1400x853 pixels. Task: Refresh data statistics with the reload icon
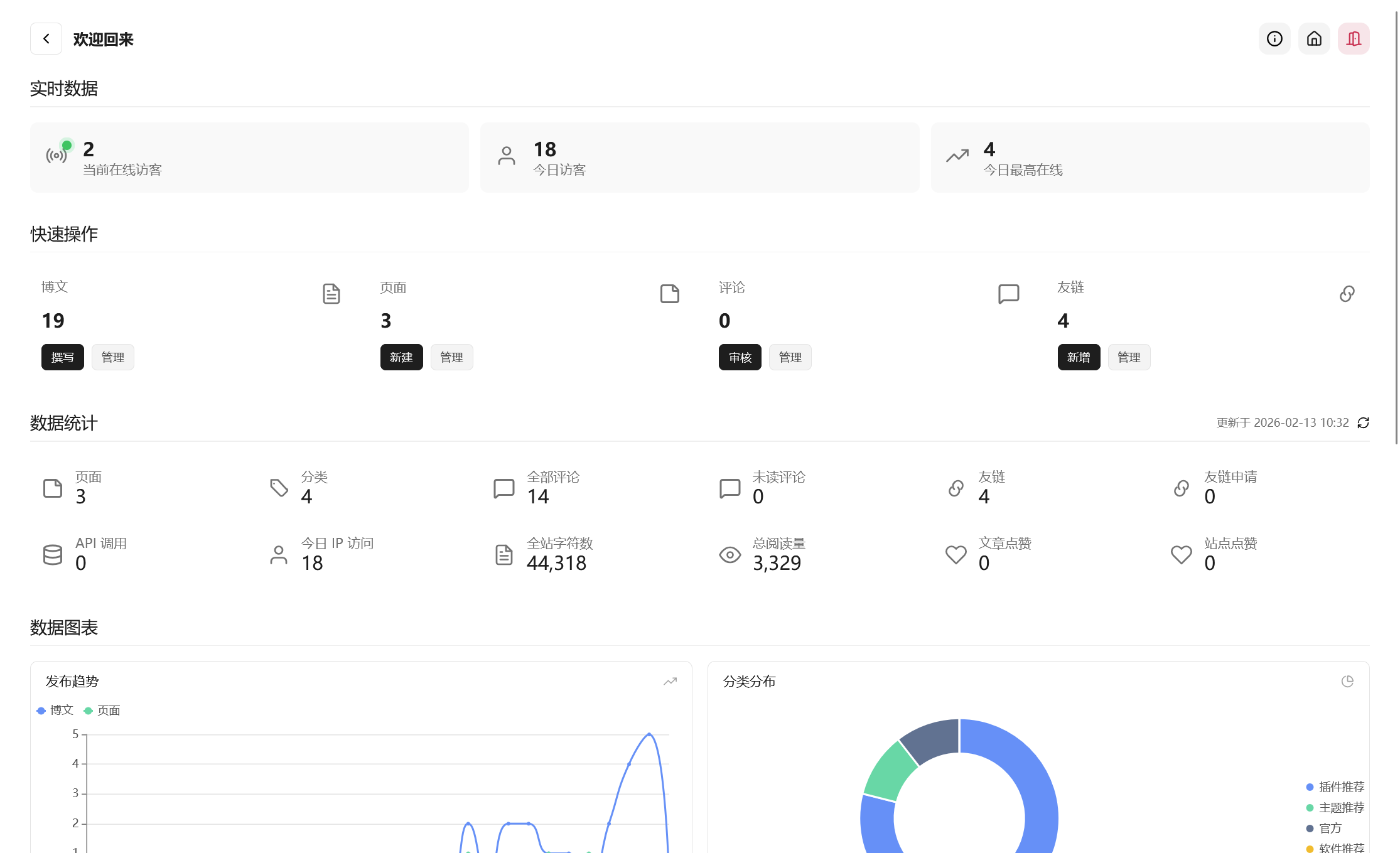(1363, 423)
